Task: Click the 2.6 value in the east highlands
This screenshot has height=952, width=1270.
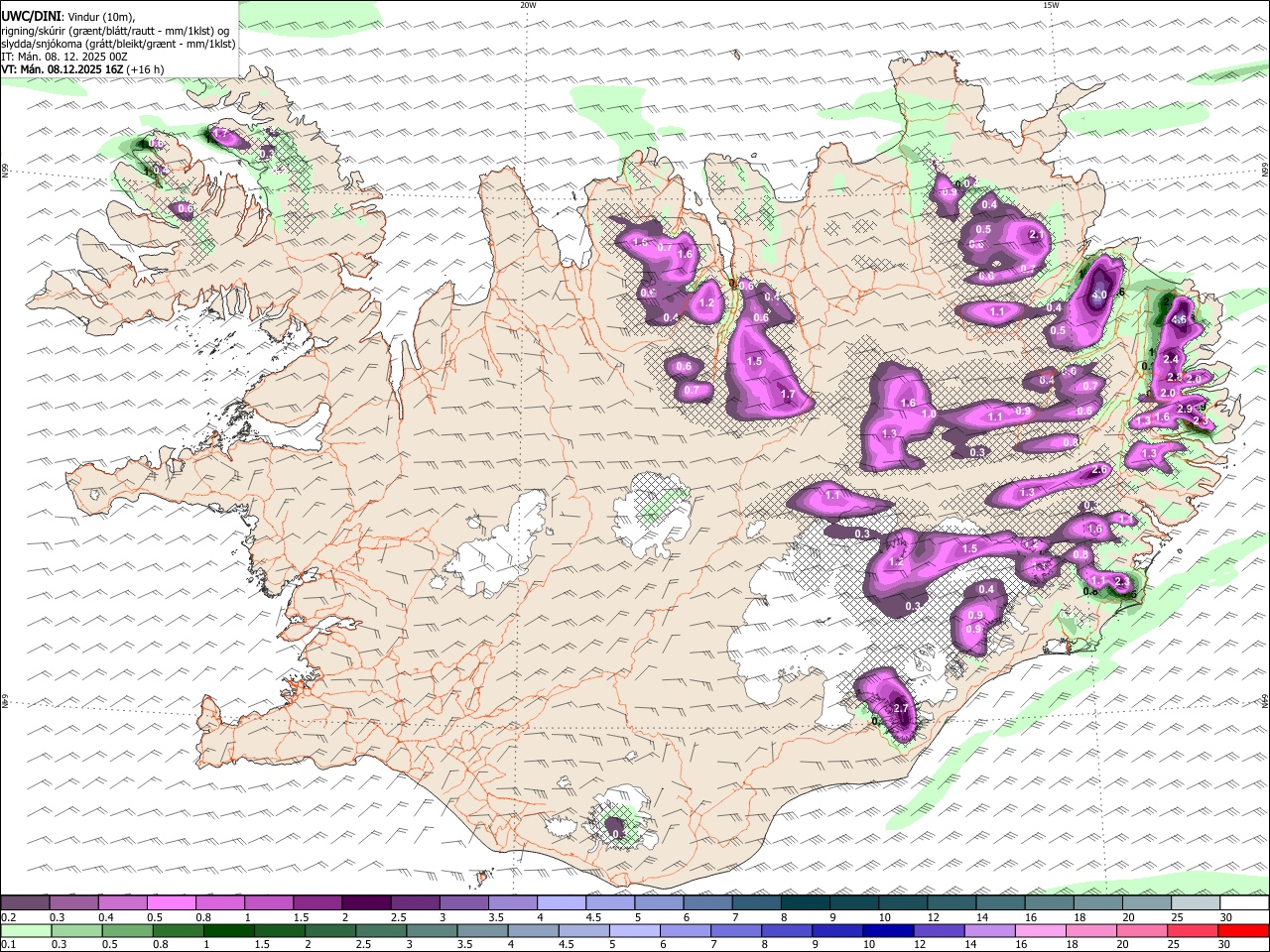Action: click(x=1098, y=470)
